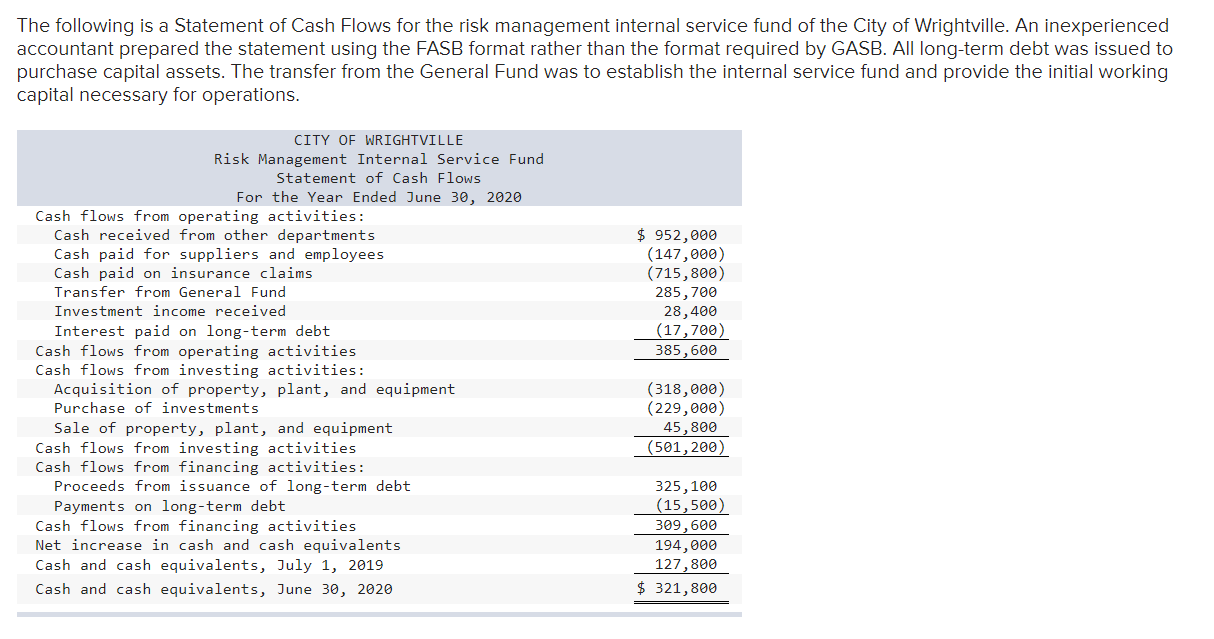Click the 45,800 amount

pos(690,428)
